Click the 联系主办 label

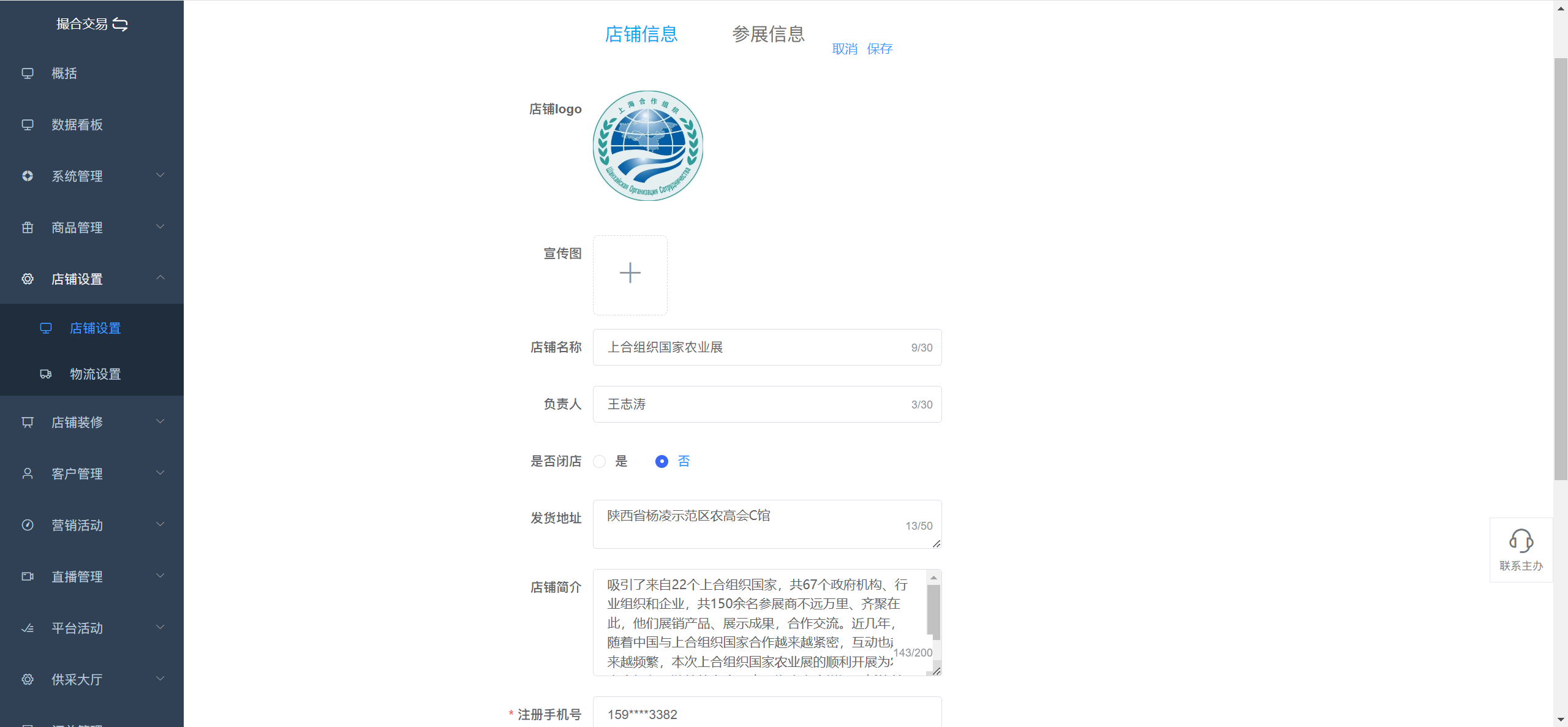click(x=1521, y=566)
